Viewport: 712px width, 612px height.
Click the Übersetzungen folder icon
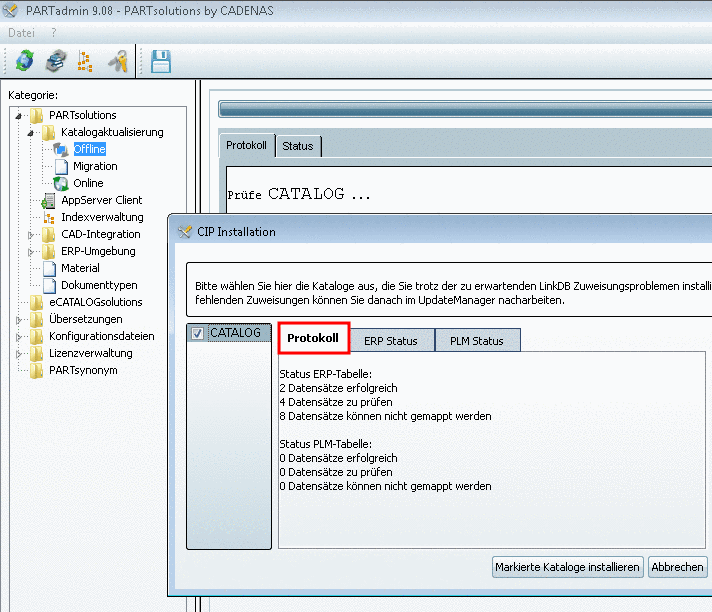point(36,319)
